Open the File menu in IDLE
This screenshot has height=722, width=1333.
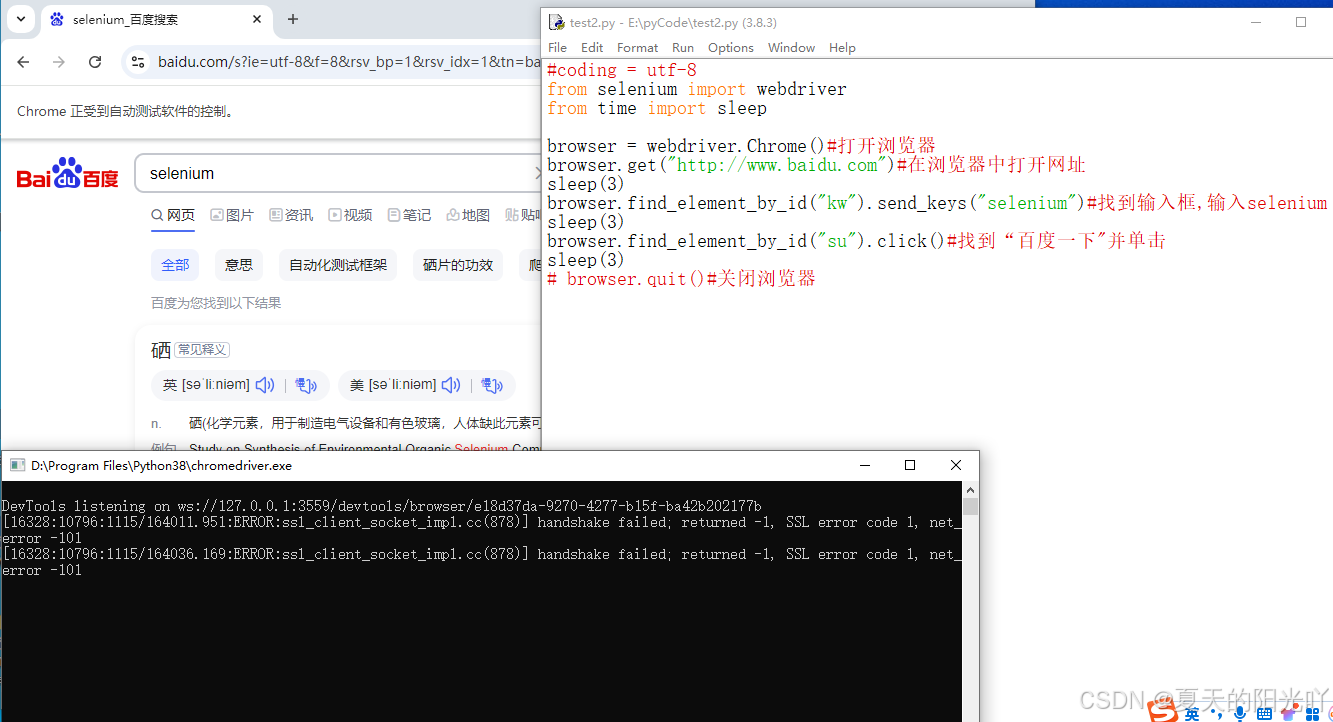point(557,47)
